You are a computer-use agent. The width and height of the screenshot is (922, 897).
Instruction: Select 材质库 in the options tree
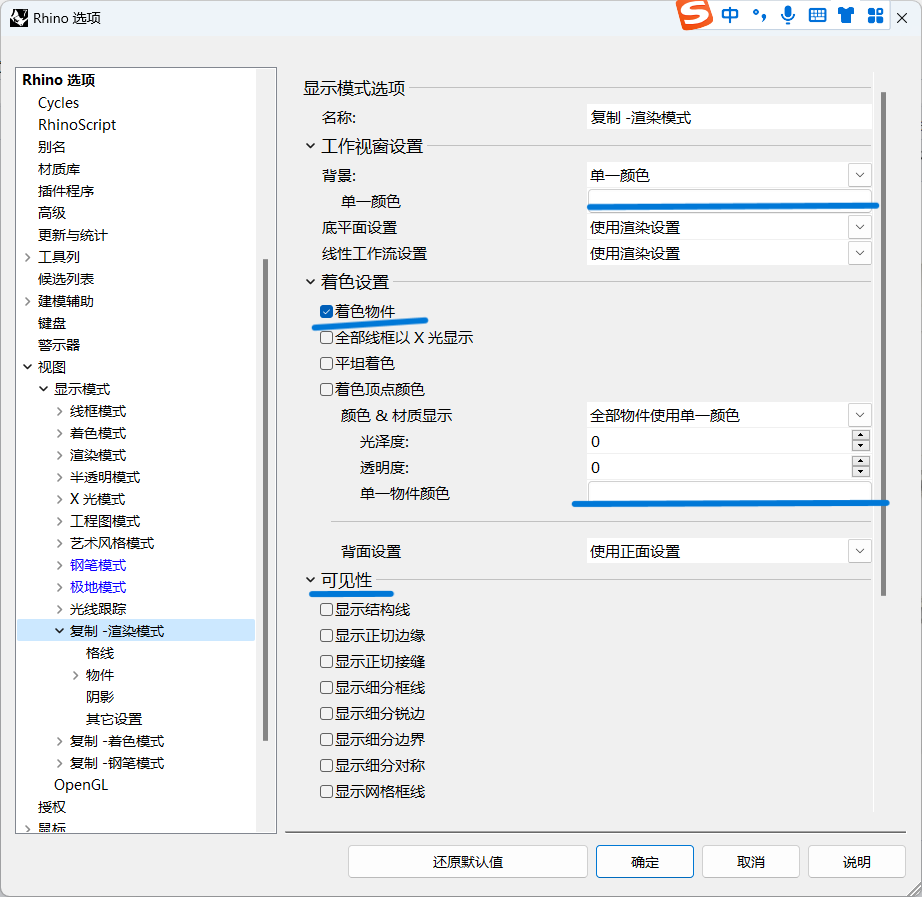[59, 169]
